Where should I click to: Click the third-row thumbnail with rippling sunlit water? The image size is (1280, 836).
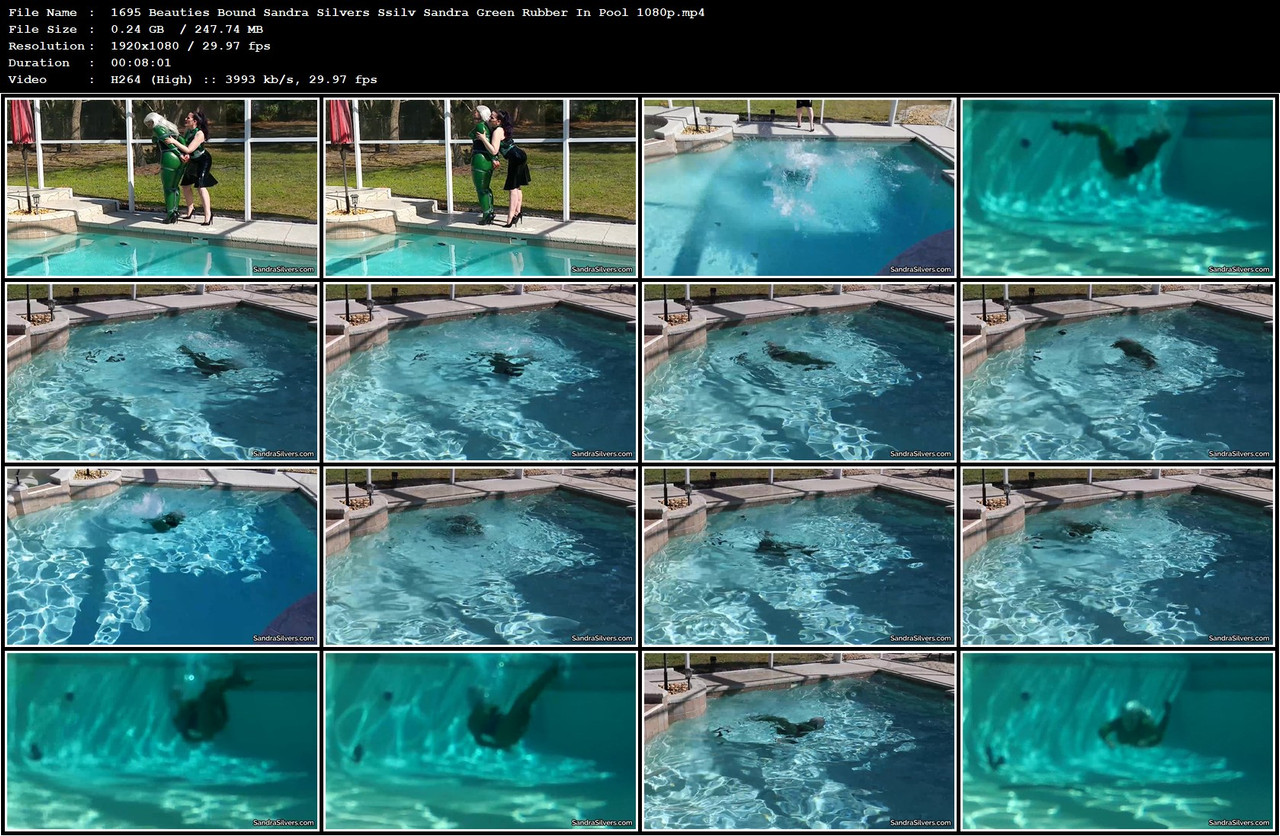[x=796, y=556]
